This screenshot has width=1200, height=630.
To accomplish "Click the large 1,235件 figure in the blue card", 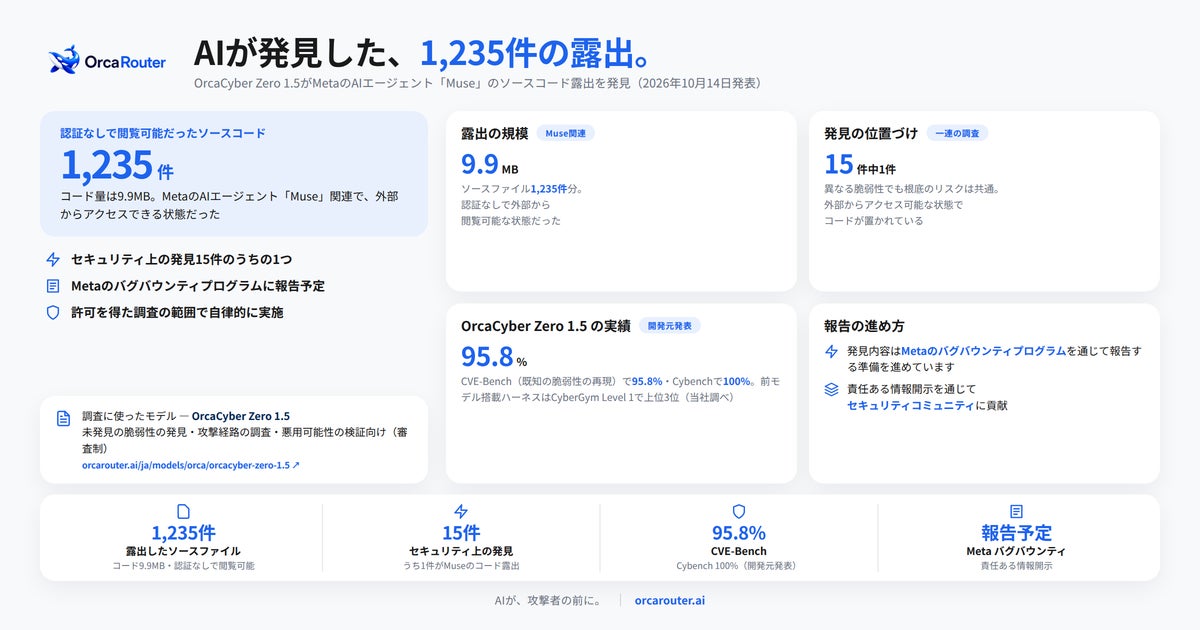I will pyautogui.click(x=117, y=166).
